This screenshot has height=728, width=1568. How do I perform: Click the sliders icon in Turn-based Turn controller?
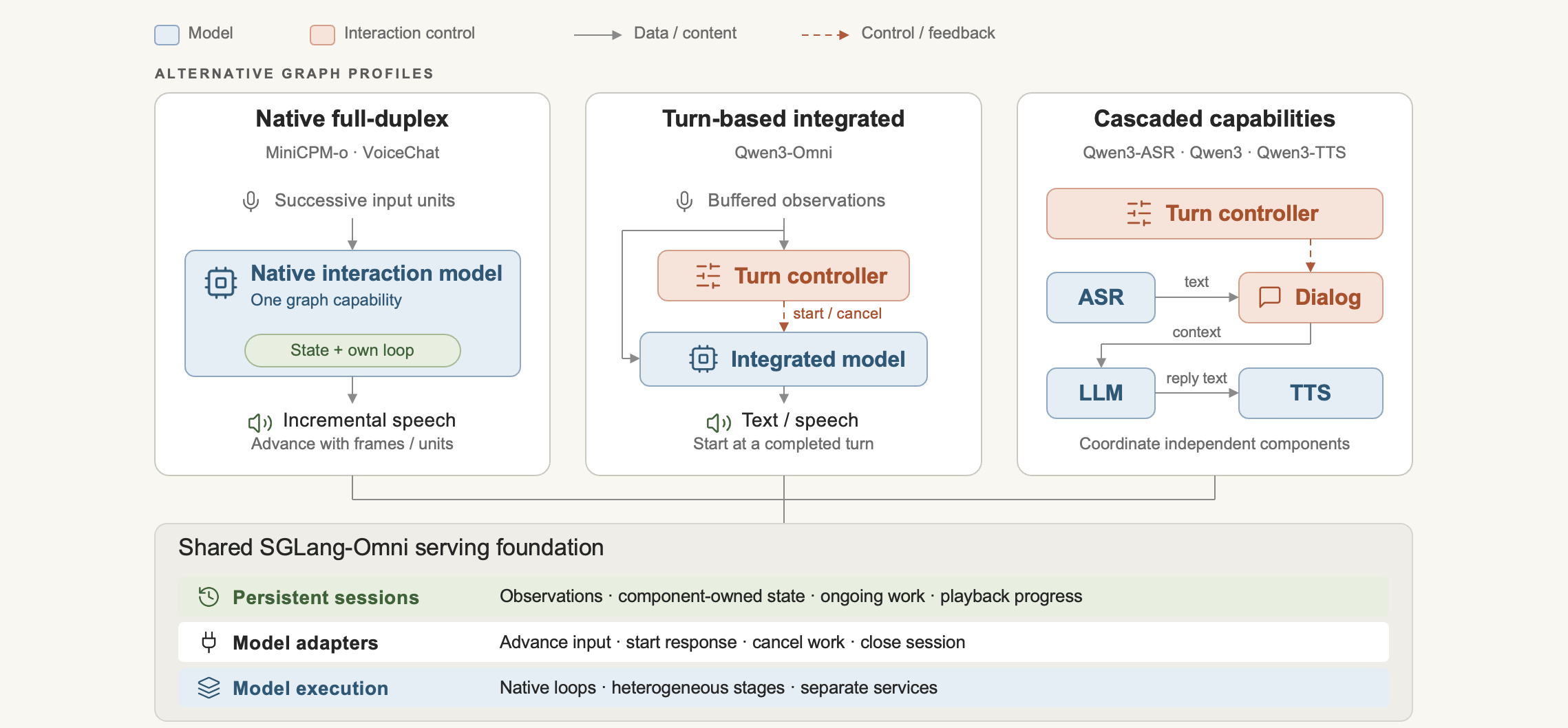(x=708, y=276)
